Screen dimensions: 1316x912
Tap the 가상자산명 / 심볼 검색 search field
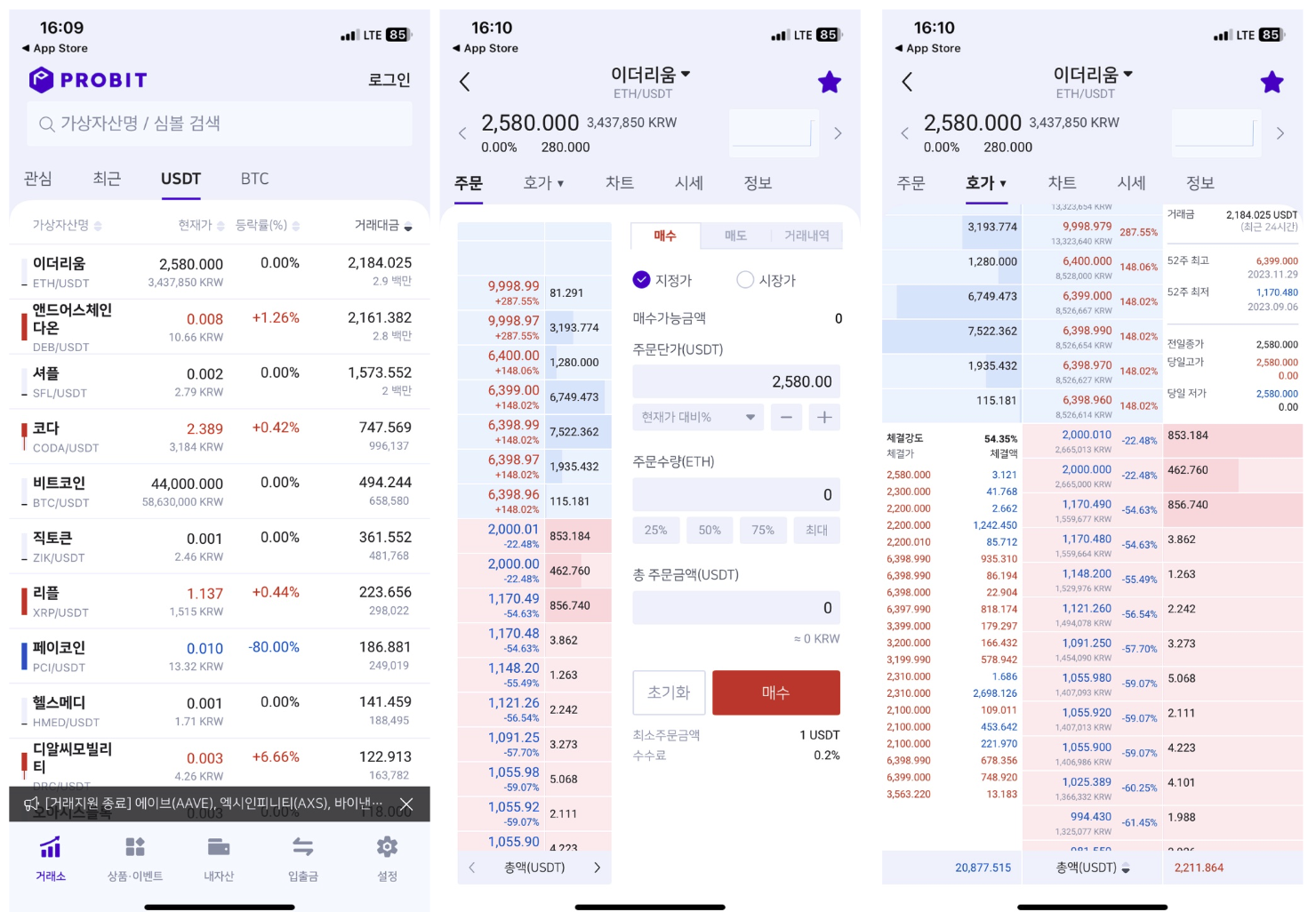(220, 124)
